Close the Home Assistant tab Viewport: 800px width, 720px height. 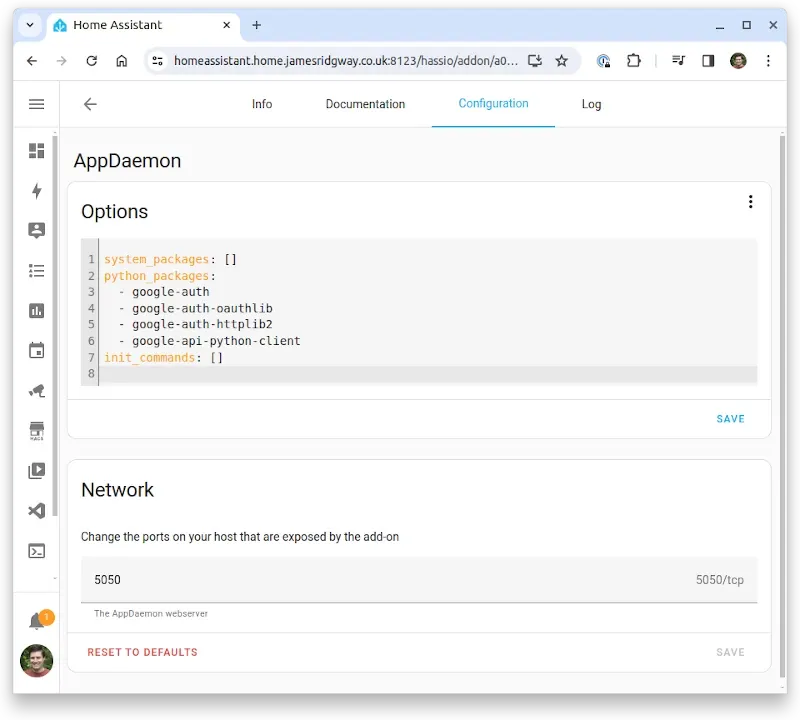[227, 24]
